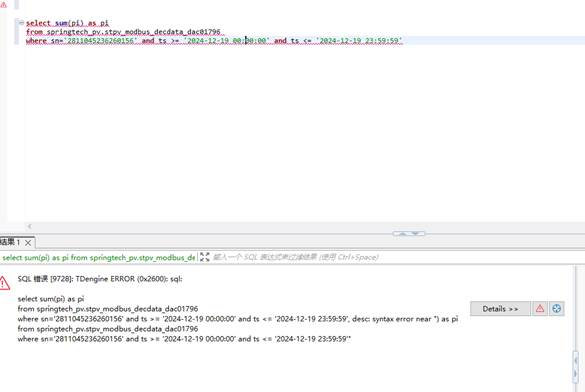Image resolution: width=585 pixels, height=392 pixels.
Task: Click the red warning icon beside Details
Action: tap(540, 309)
